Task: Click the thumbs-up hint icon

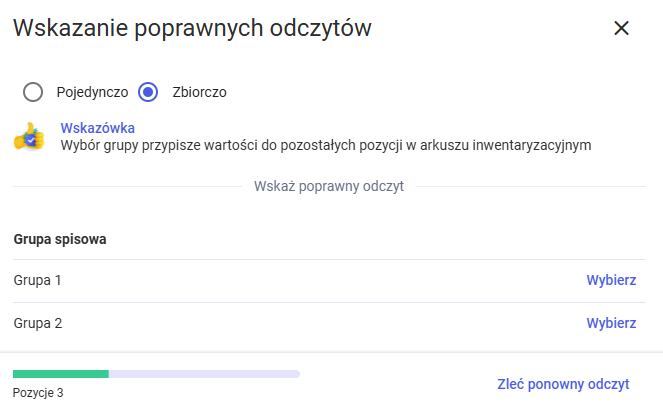Action: pos(29,138)
